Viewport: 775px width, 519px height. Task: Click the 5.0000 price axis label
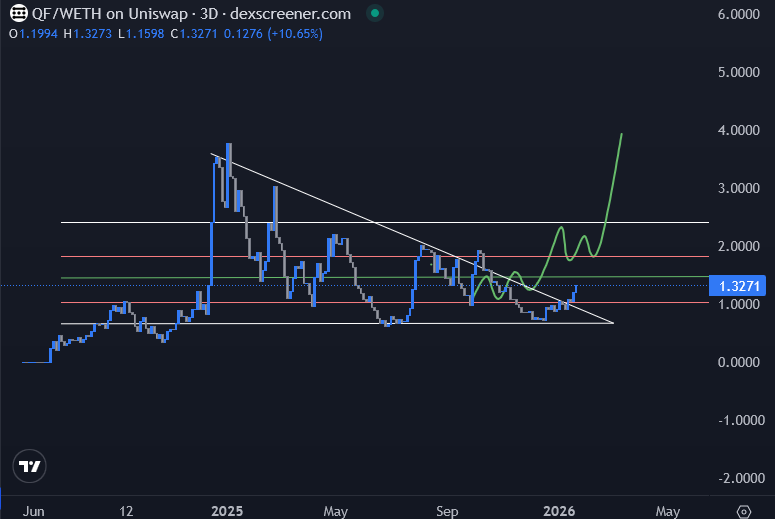738,72
